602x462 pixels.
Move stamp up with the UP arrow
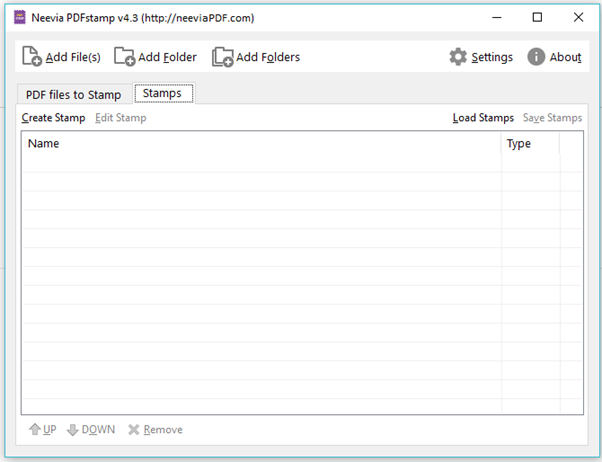click(x=35, y=430)
